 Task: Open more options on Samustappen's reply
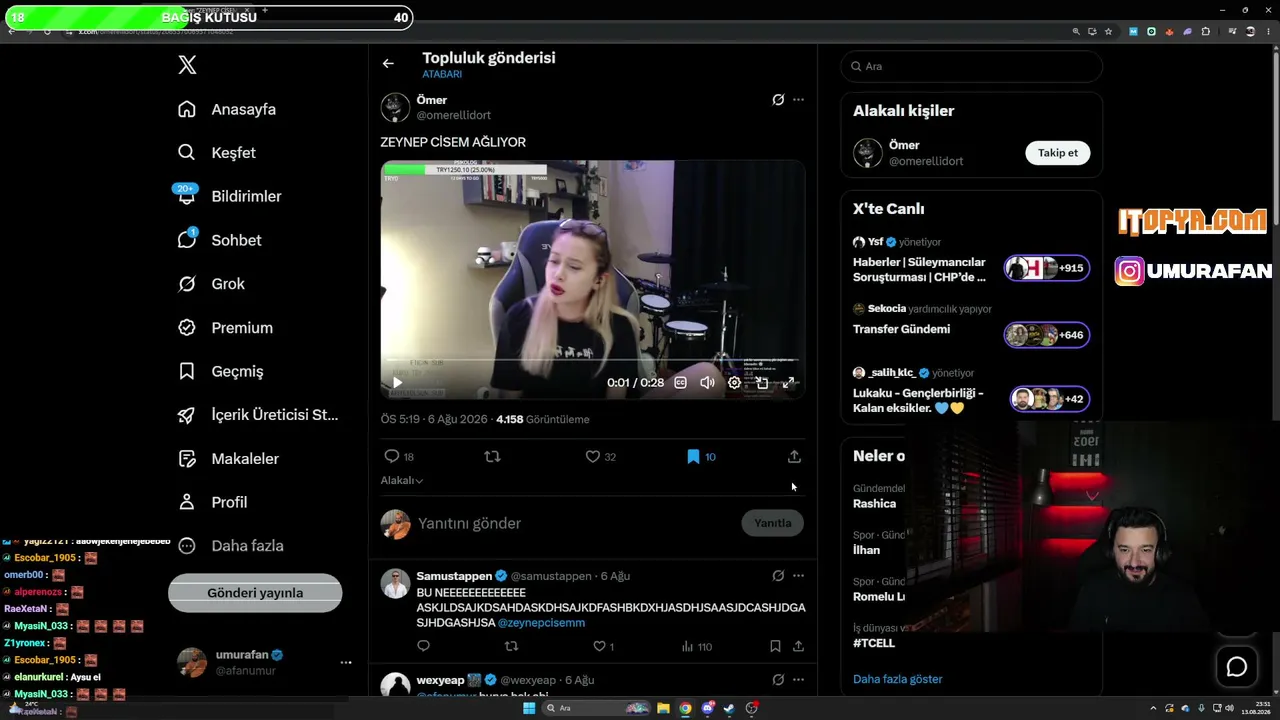pyautogui.click(x=798, y=576)
